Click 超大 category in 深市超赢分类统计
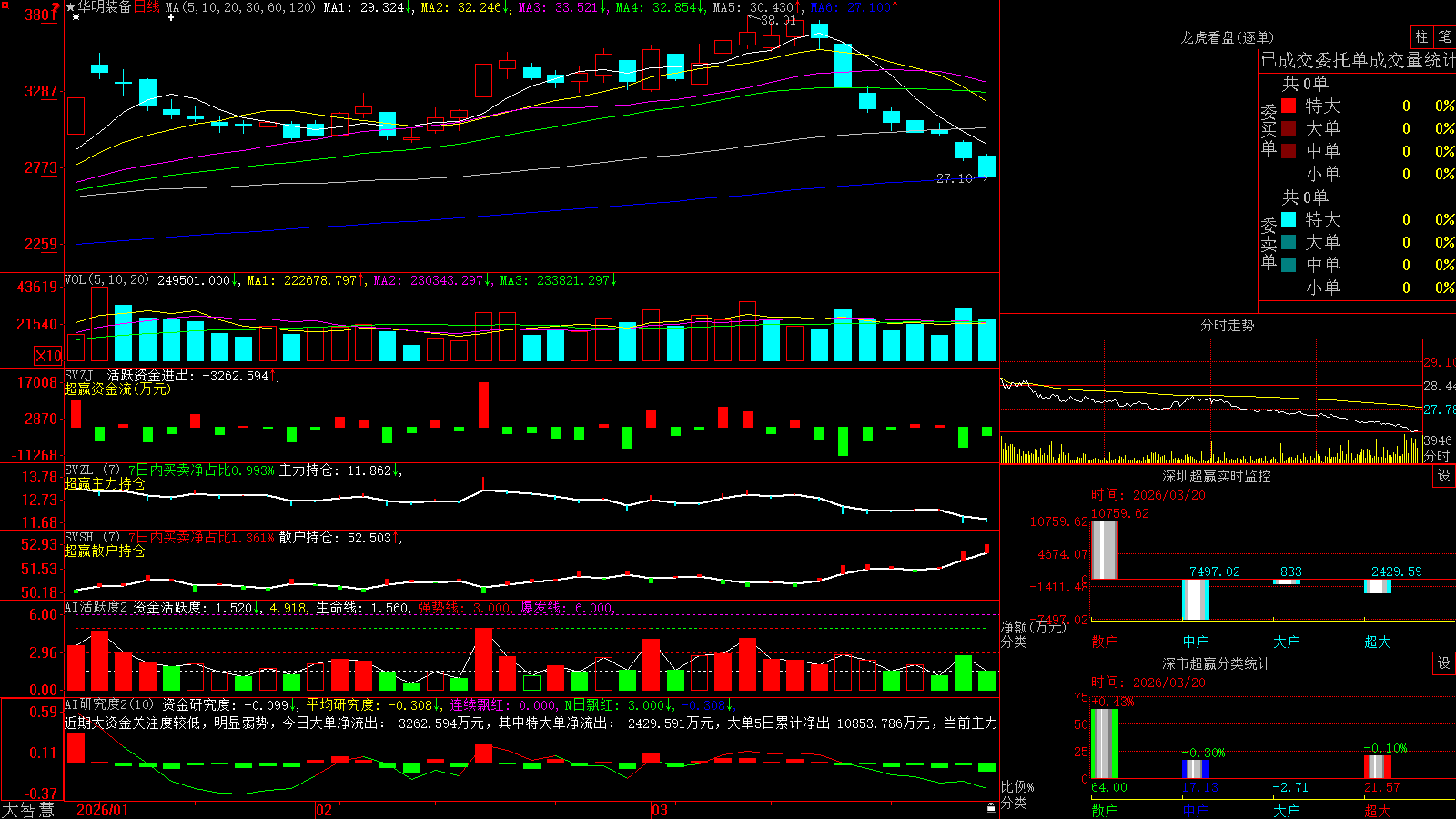Viewport: 1456px width, 819px height. [x=1378, y=811]
